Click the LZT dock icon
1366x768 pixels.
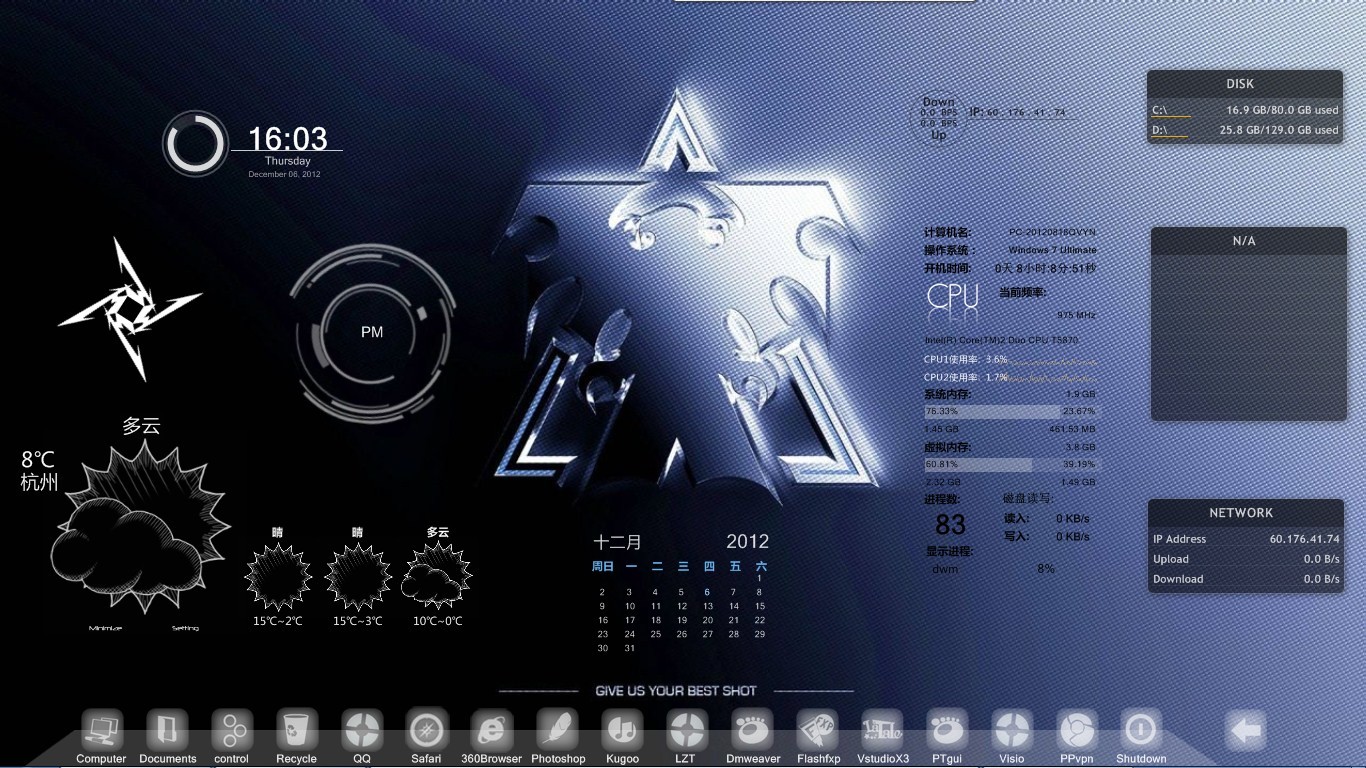point(686,730)
